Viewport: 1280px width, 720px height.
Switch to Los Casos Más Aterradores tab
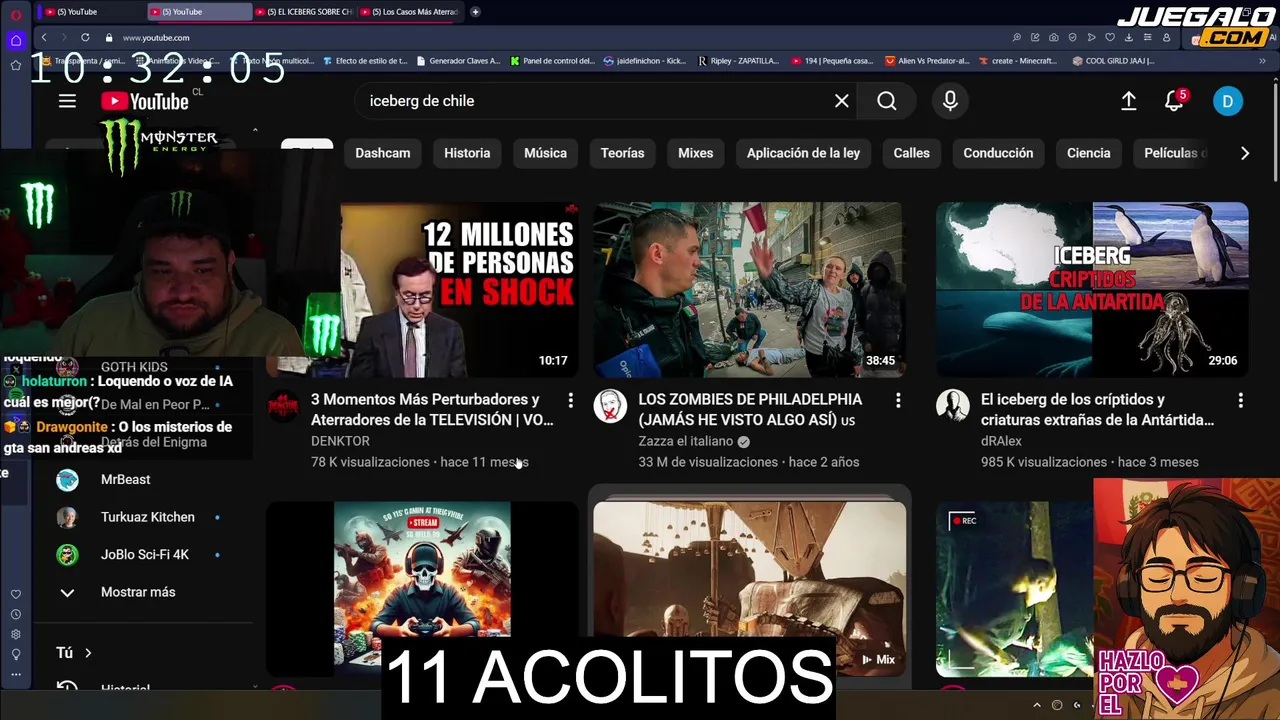click(x=408, y=12)
